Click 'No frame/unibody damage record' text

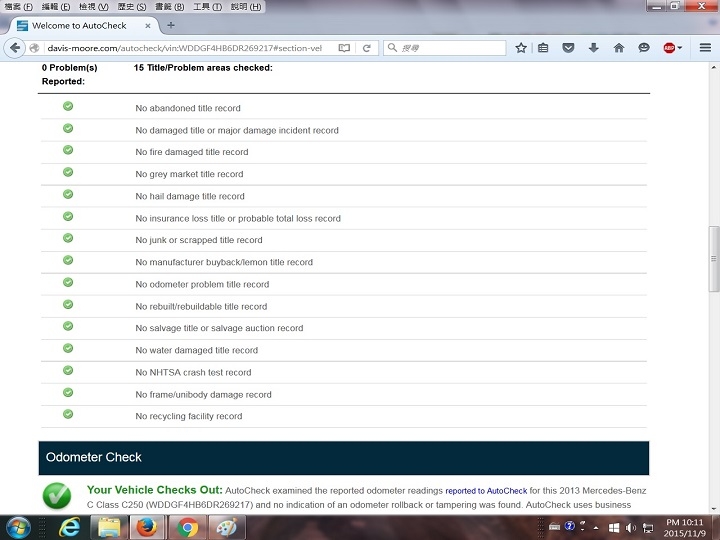(203, 395)
